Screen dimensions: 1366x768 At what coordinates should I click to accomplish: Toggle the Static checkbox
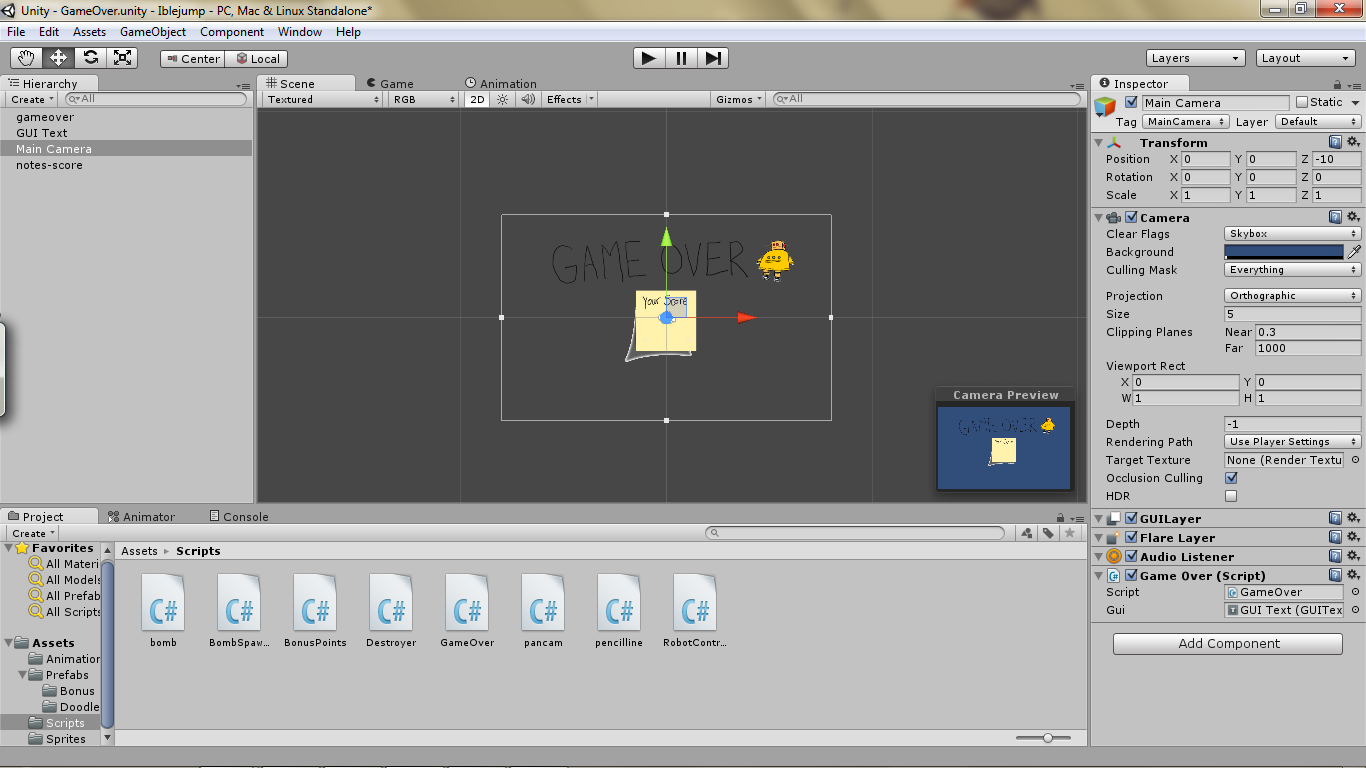(1301, 102)
